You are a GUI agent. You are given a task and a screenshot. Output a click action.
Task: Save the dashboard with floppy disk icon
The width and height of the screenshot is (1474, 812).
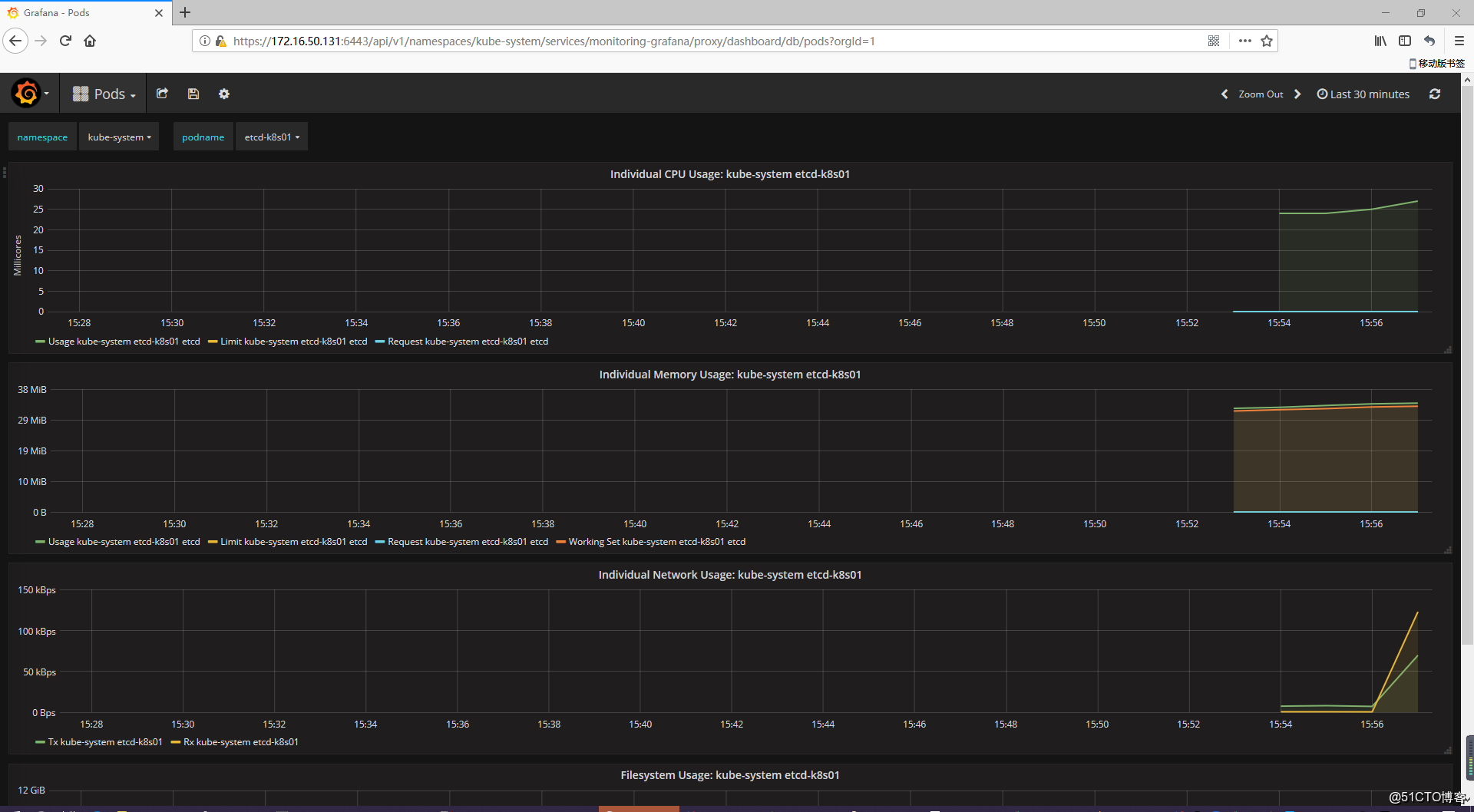193,94
